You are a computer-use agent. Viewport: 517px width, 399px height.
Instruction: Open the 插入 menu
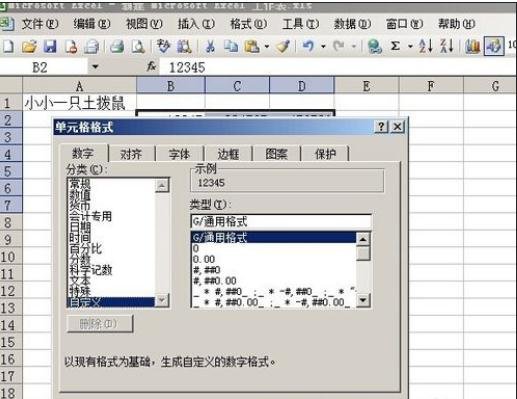196,24
